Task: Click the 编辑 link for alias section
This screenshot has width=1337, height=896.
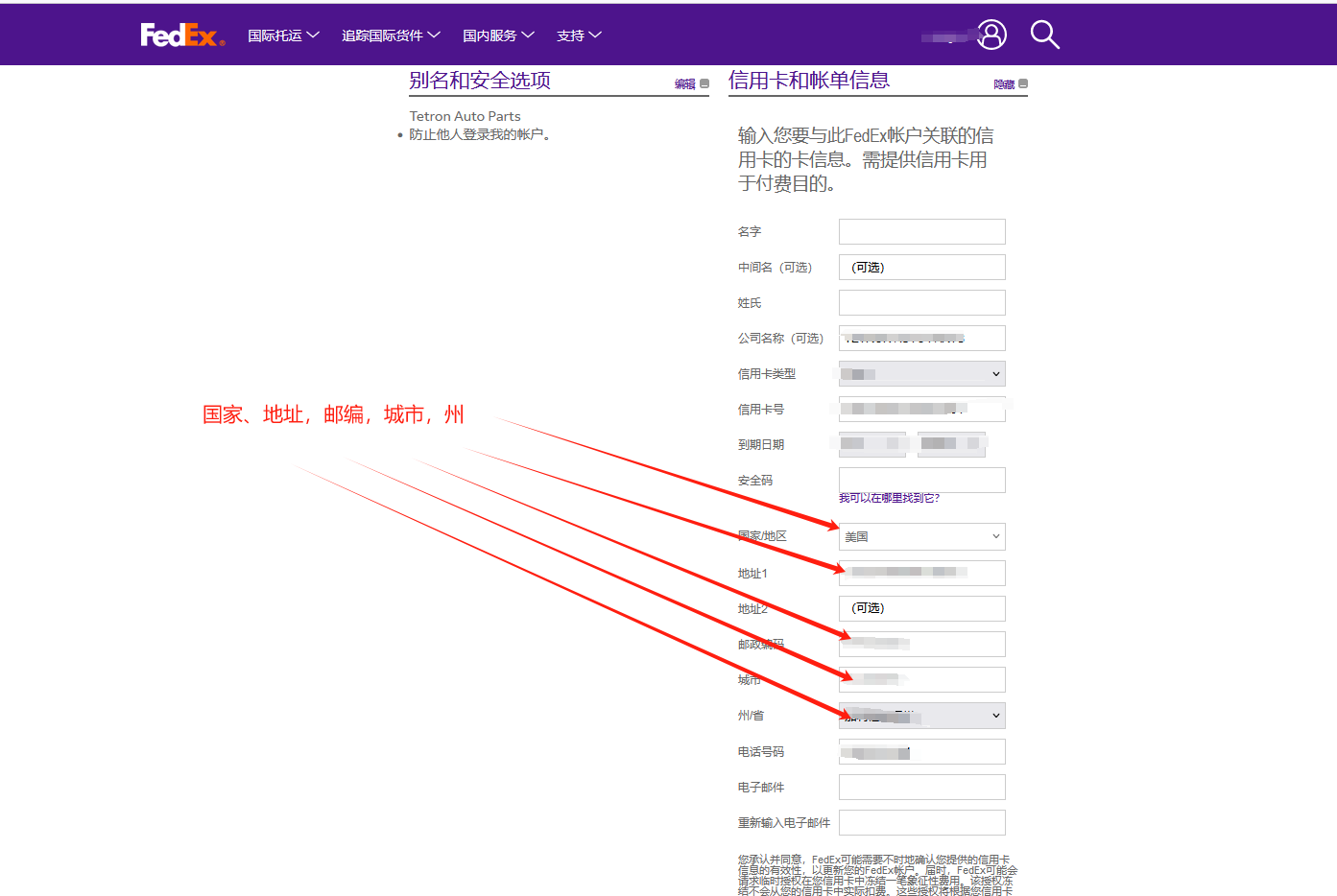Action: tap(684, 84)
